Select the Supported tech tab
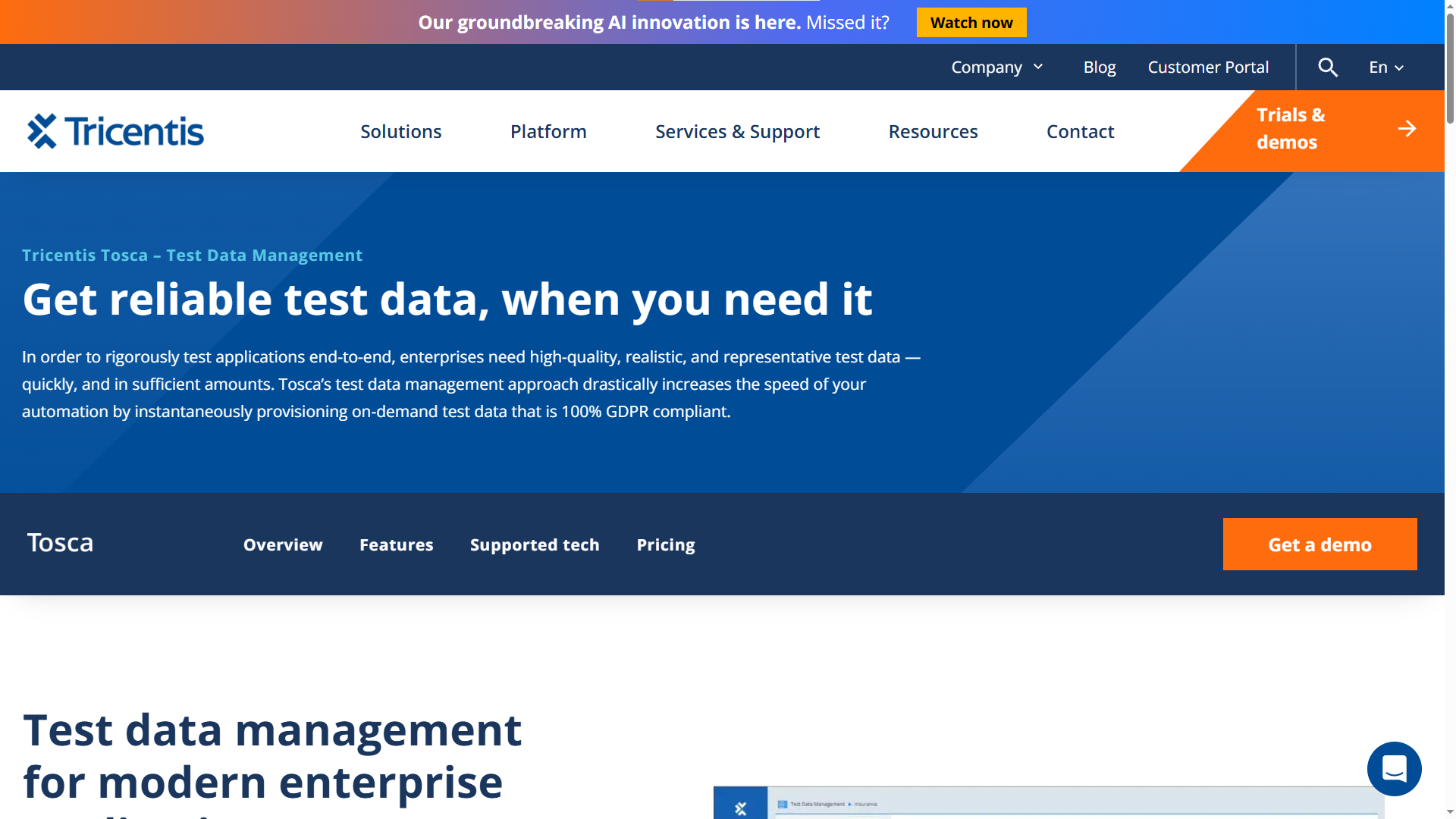The height and width of the screenshot is (819, 1456). coord(535,544)
